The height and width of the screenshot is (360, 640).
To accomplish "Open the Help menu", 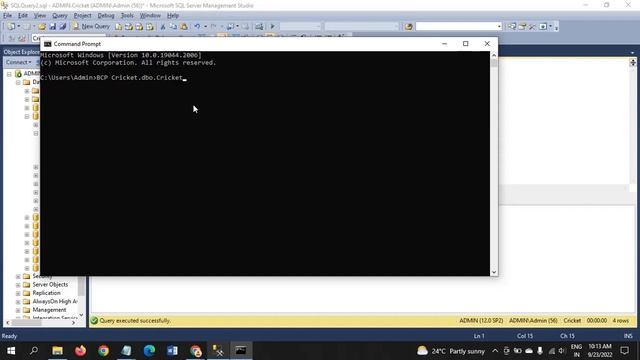I will (x=173, y=16).
